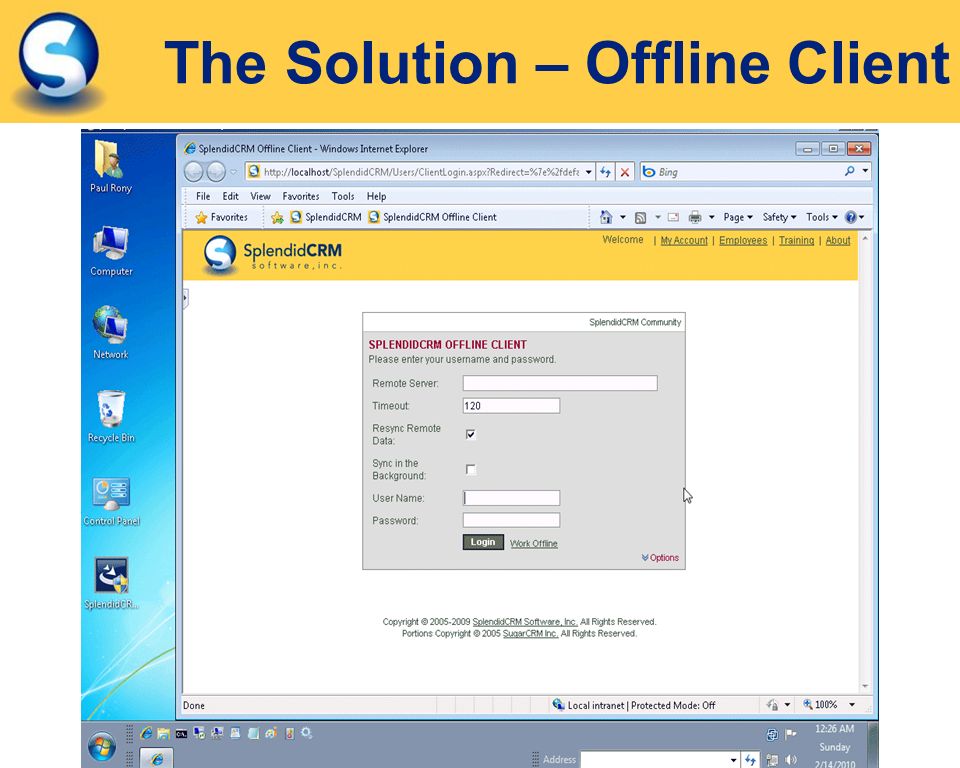Click the Bing search magnifier icon

pyautogui.click(x=850, y=171)
